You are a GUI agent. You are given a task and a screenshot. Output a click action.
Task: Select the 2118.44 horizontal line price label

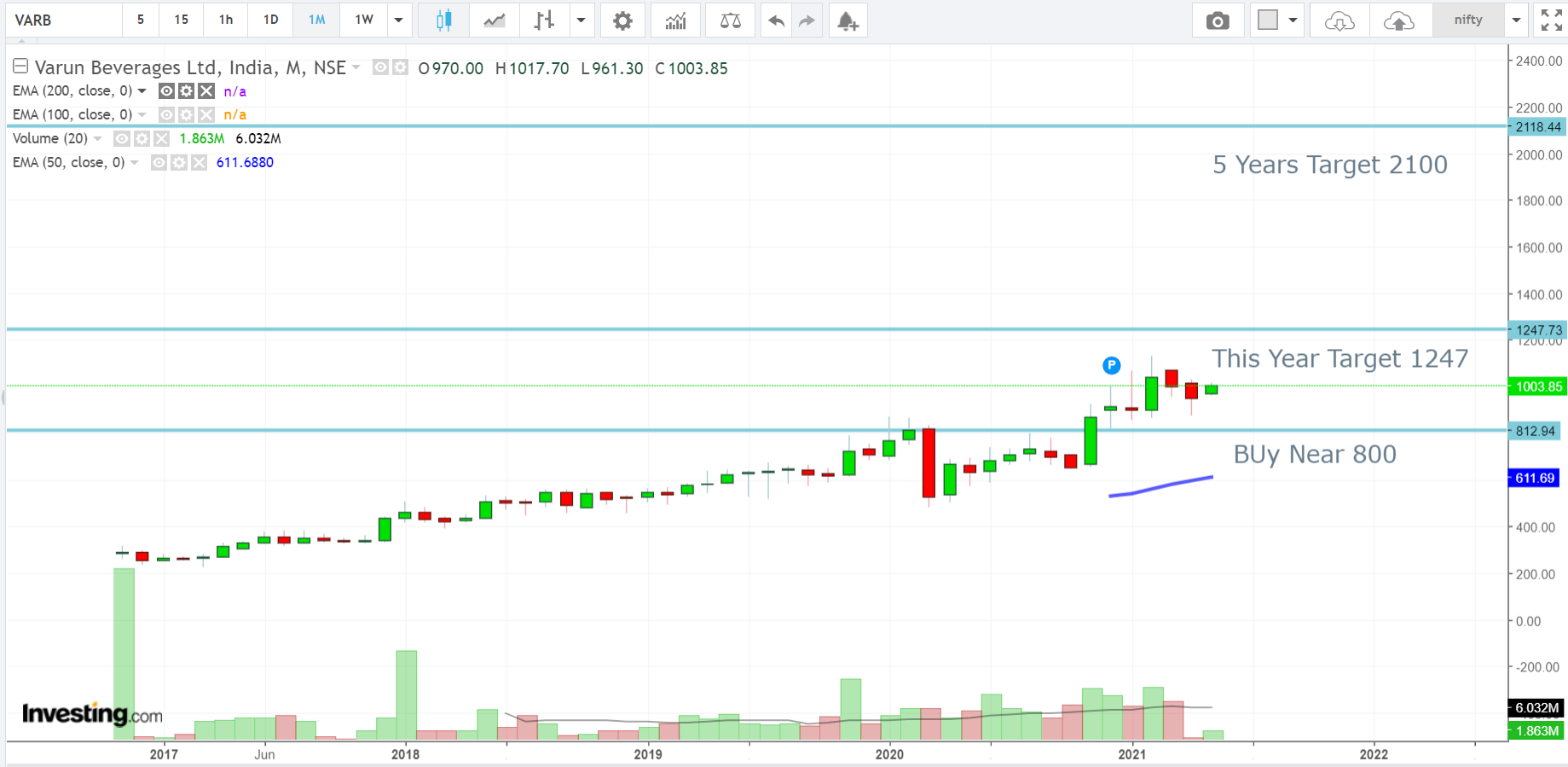(1538, 127)
